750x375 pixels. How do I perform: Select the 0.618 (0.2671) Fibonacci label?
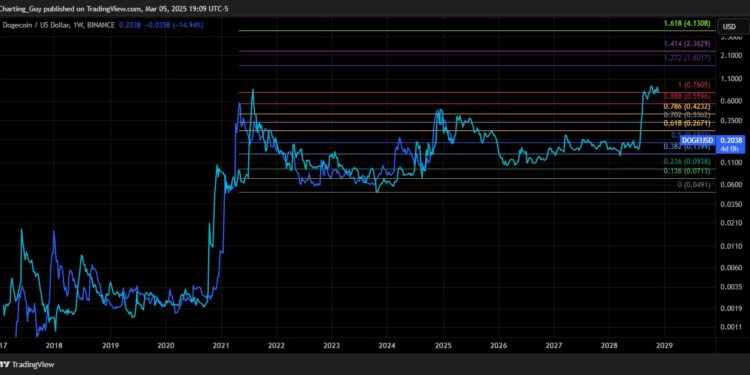pyautogui.click(x=687, y=123)
